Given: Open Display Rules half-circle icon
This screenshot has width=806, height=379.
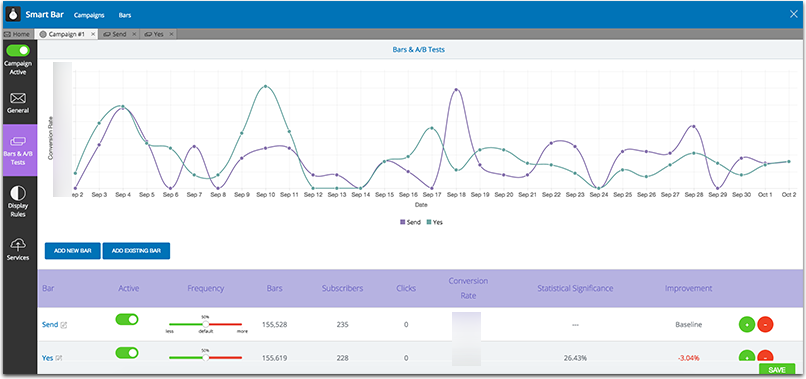Looking at the screenshot, I should 18,193.
